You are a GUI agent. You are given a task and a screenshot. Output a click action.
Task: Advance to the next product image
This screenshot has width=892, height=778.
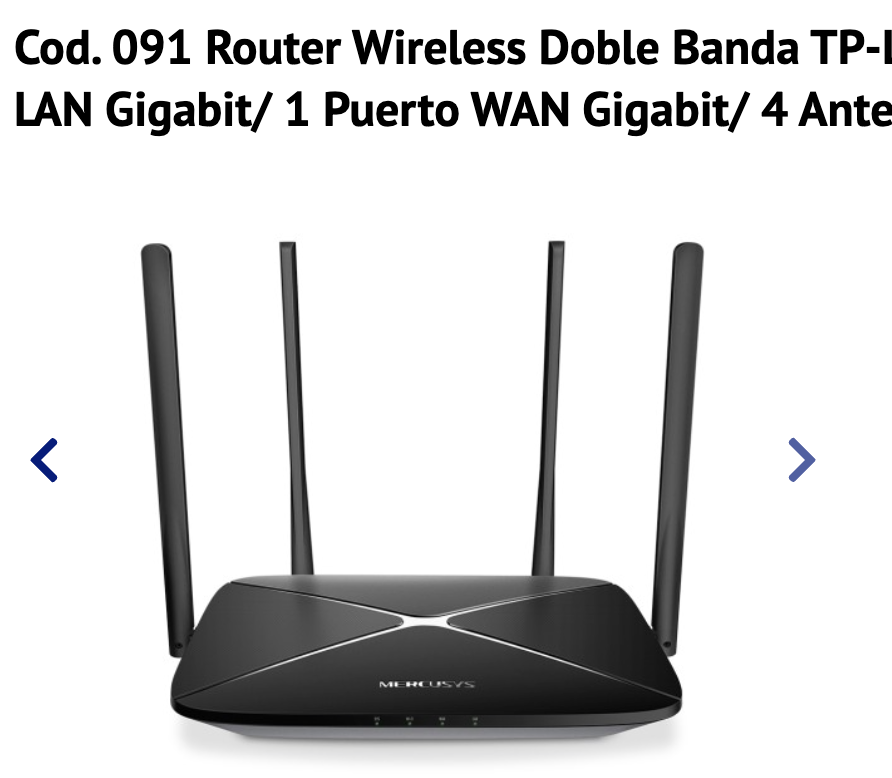click(x=802, y=460)
